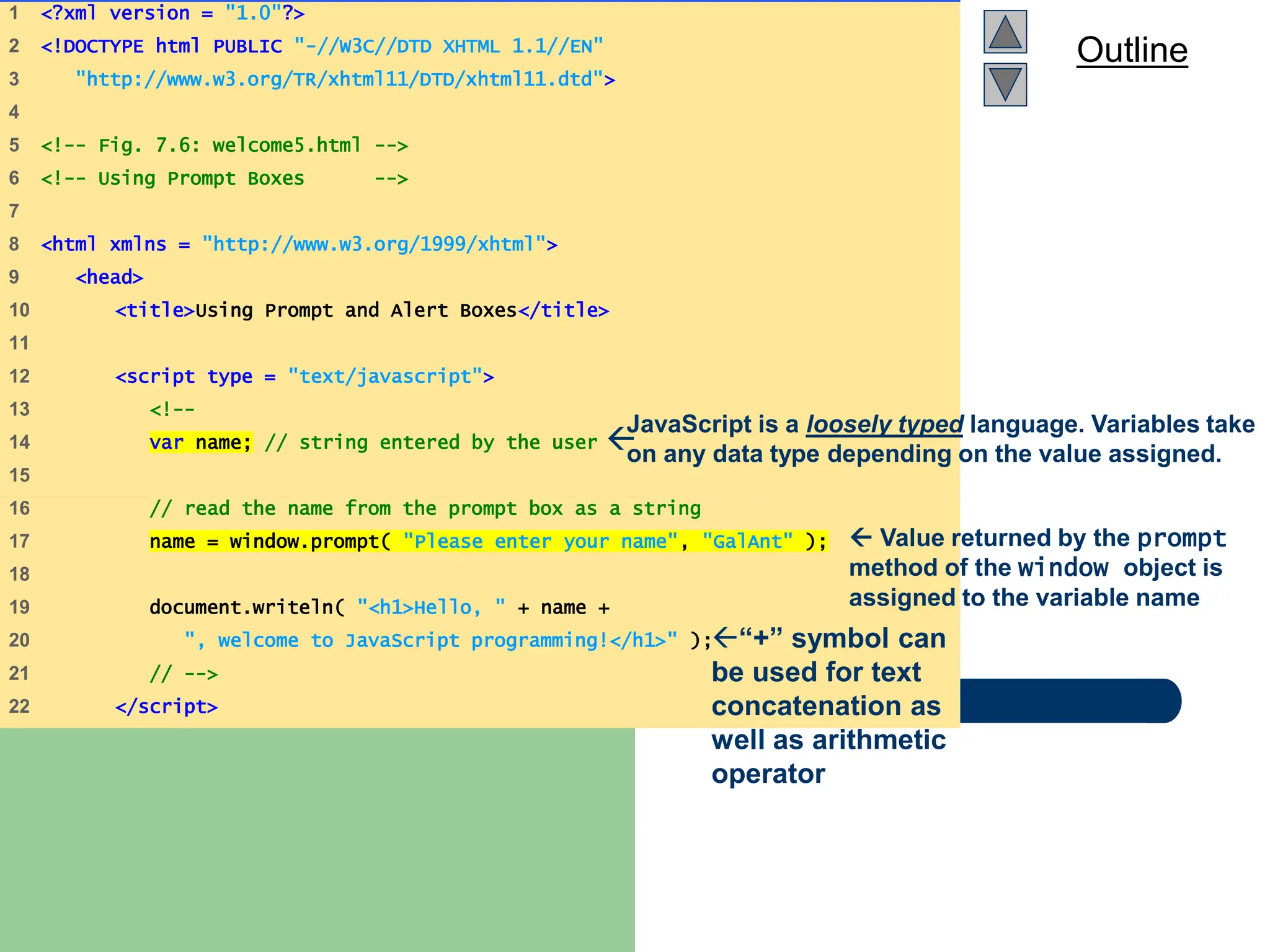Click line number 14 in the gutter
This screenshot has width=1270, height=952.
click(19, 443)
